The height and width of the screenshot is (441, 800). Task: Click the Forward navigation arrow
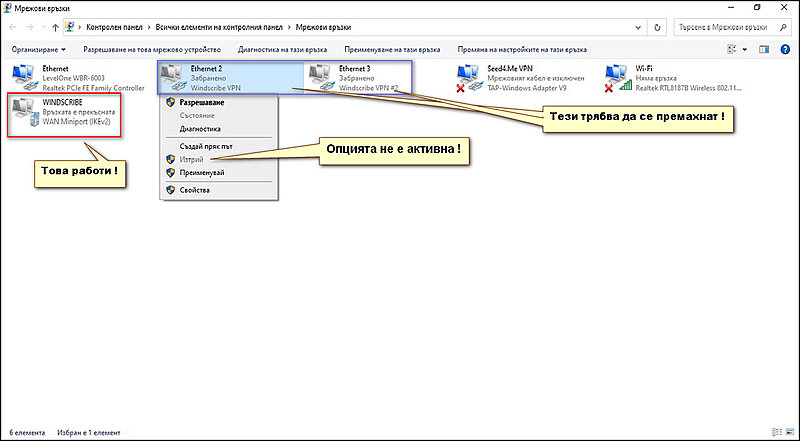click(30, 28)
